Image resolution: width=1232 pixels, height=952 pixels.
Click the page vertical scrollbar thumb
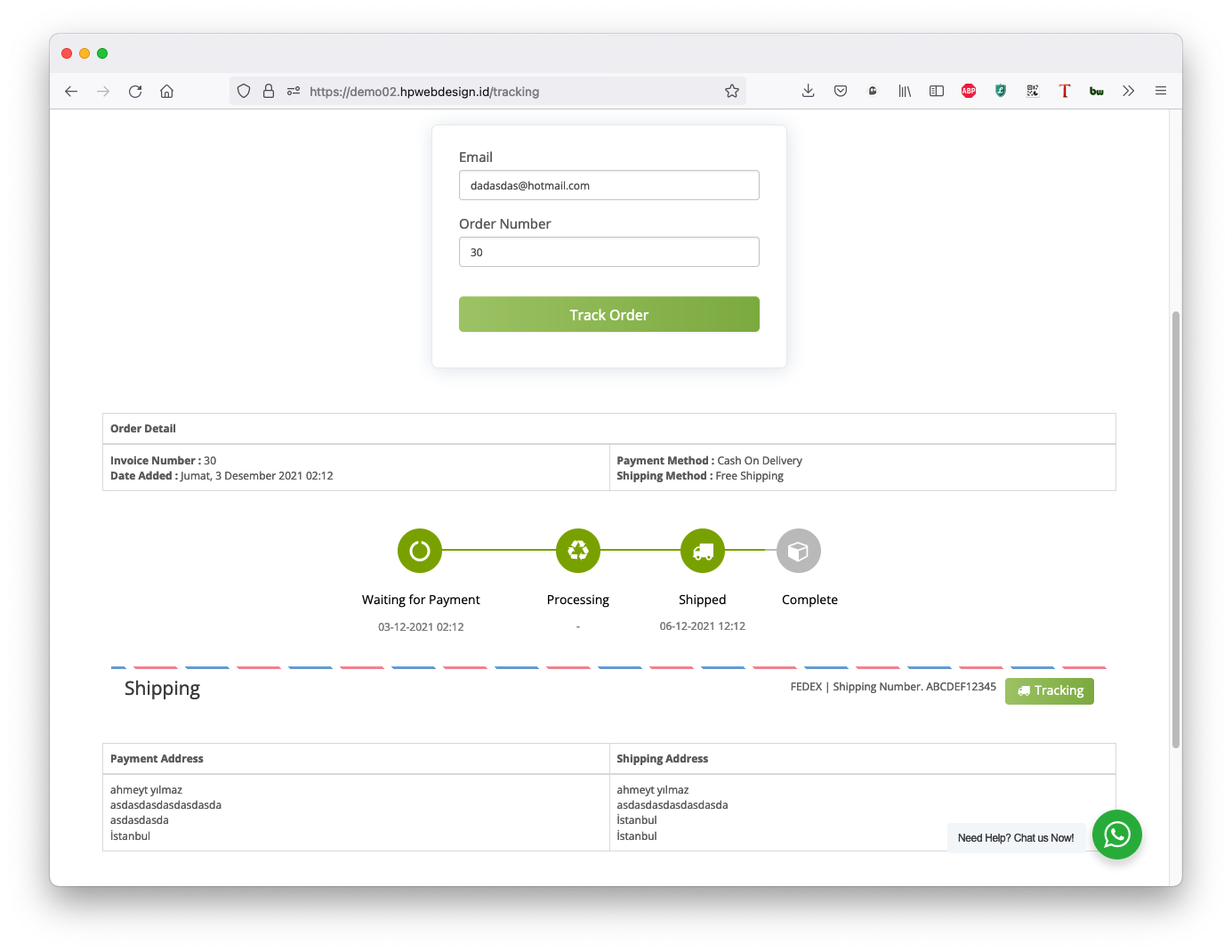point(1175,529)
